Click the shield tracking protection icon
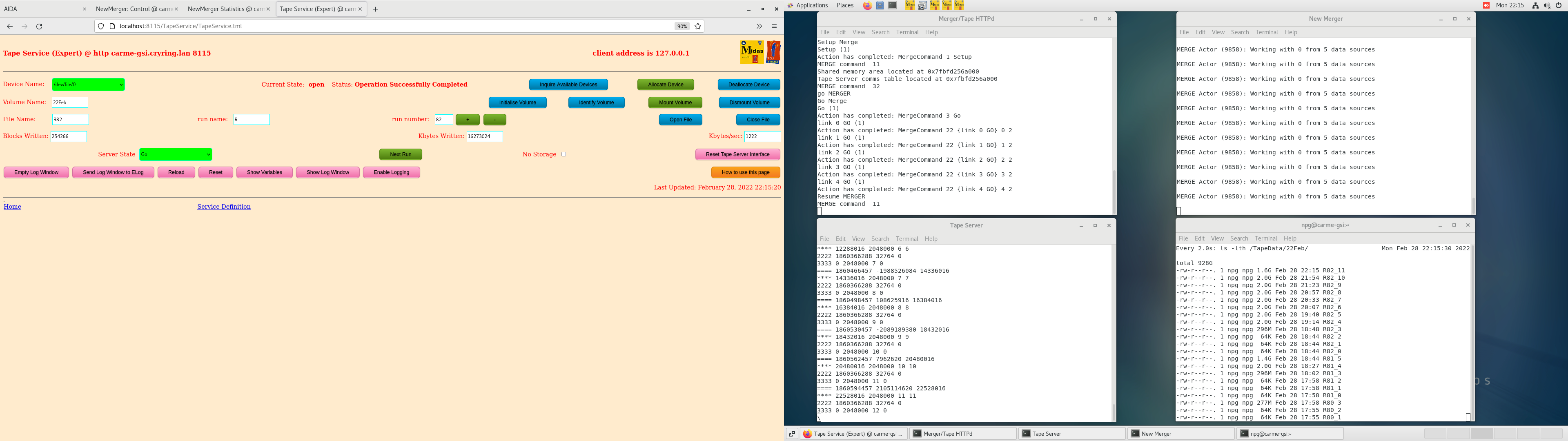The image size is (1568, 441). [101, 26]
